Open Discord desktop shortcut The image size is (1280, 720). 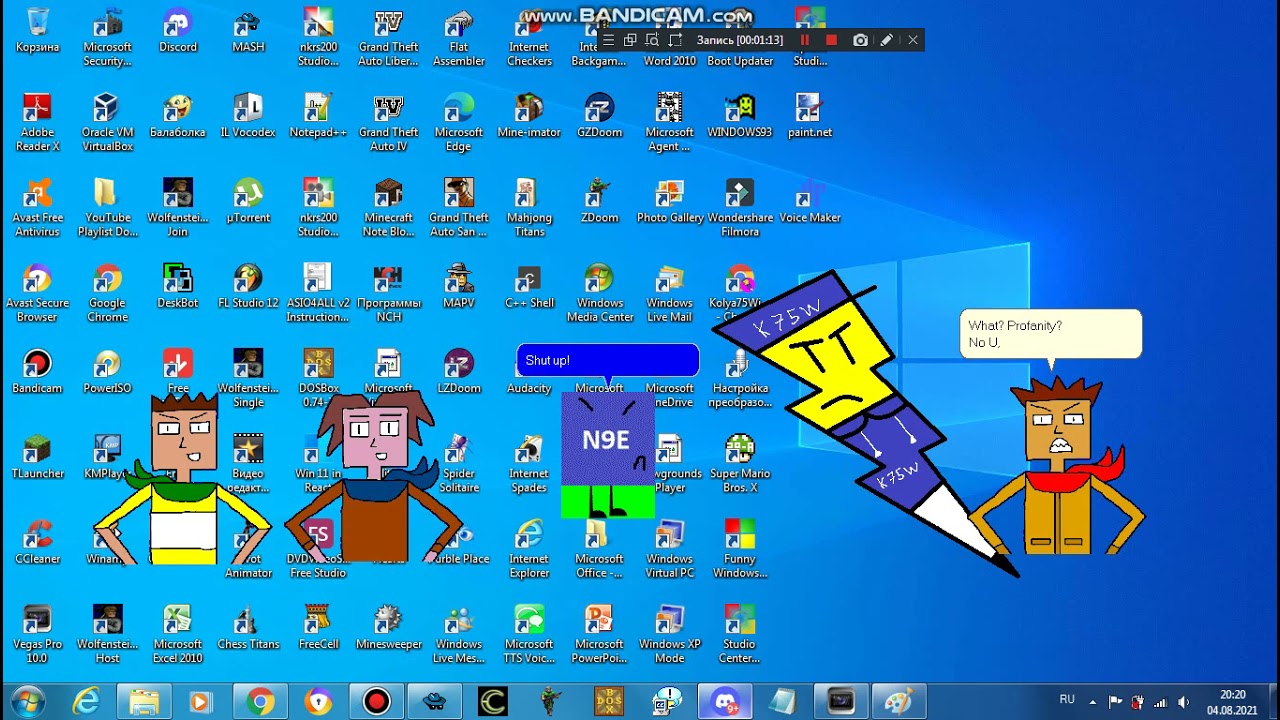coord(178,31)
